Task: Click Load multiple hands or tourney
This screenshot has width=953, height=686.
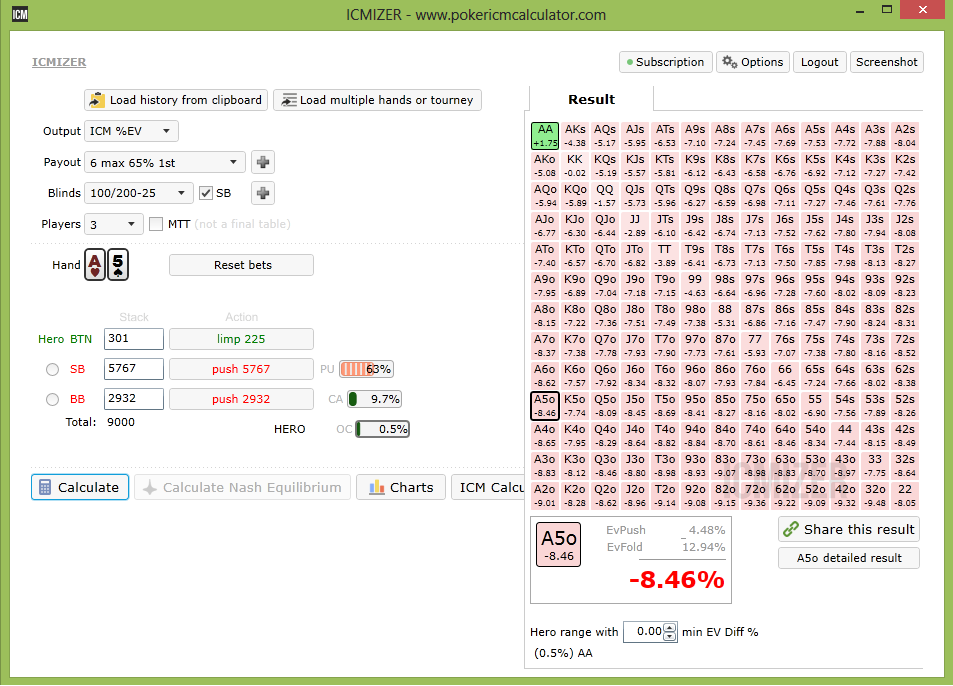Action: click(x=377, y=100)
